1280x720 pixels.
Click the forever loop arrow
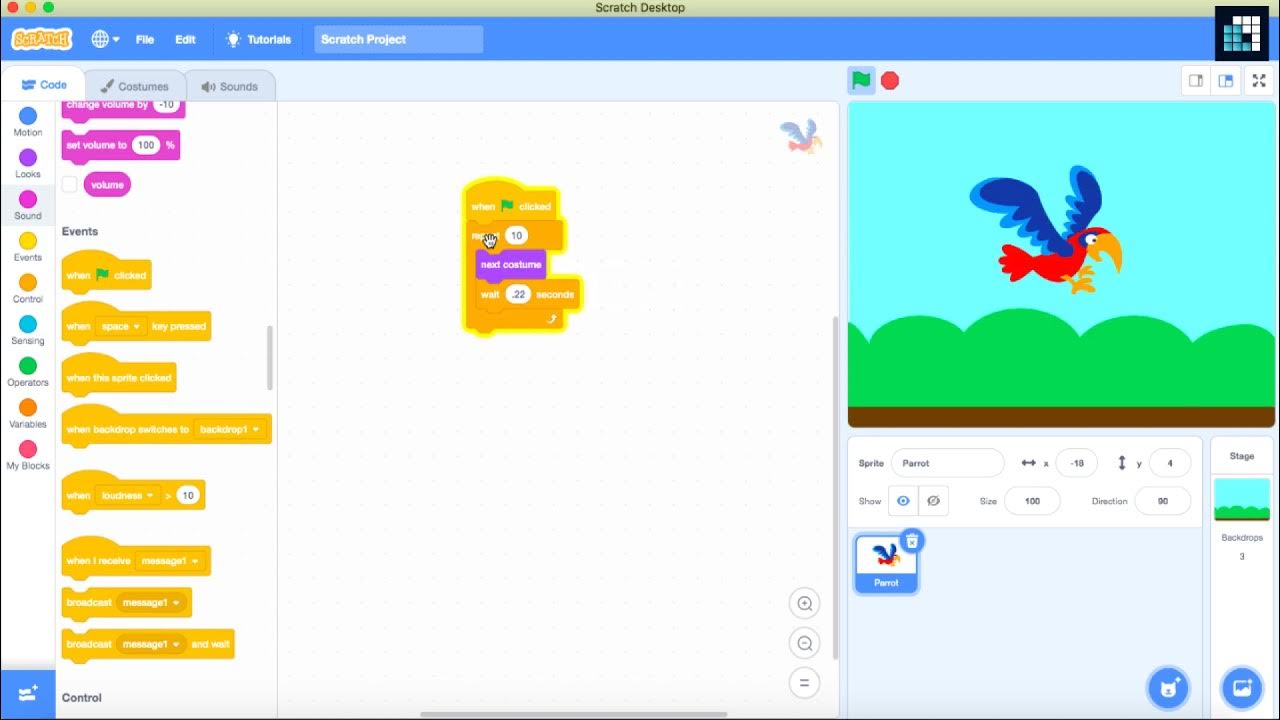(551, 318)
